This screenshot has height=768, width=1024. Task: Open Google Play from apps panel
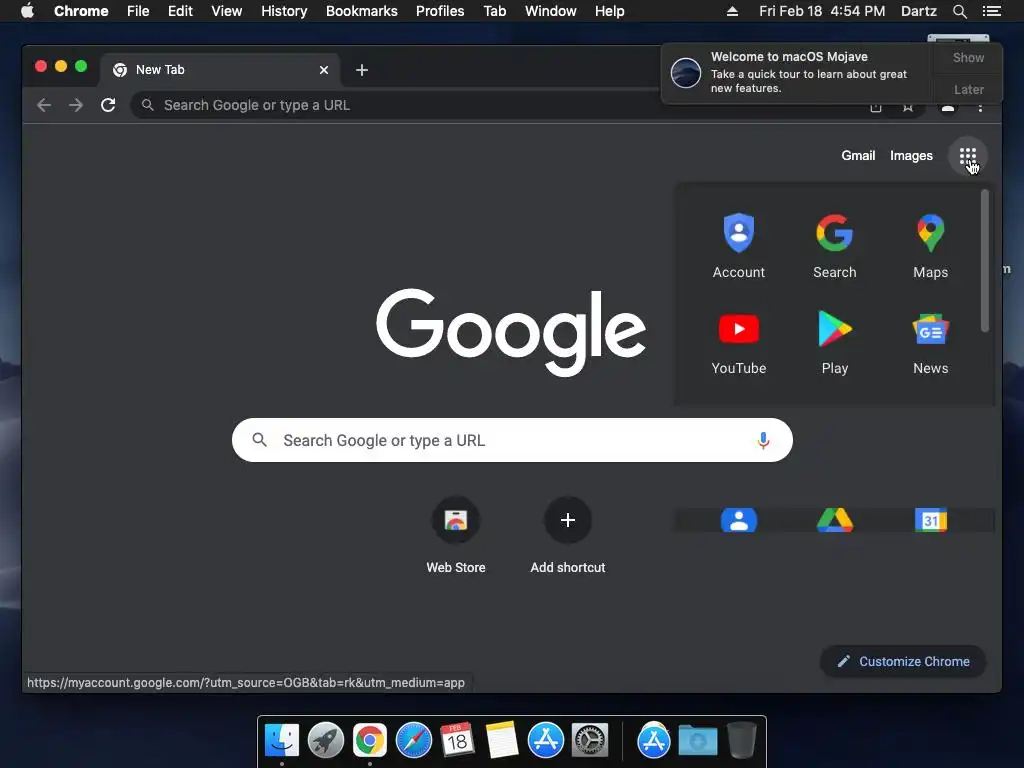(x=835, y=342)
